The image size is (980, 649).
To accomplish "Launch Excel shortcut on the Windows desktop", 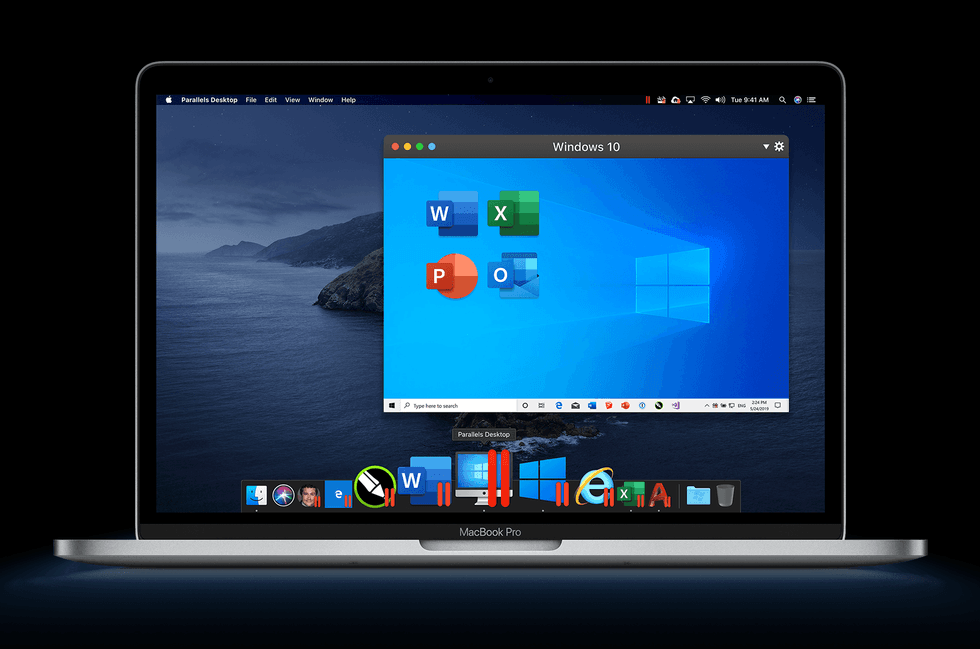I will point(513,213).
